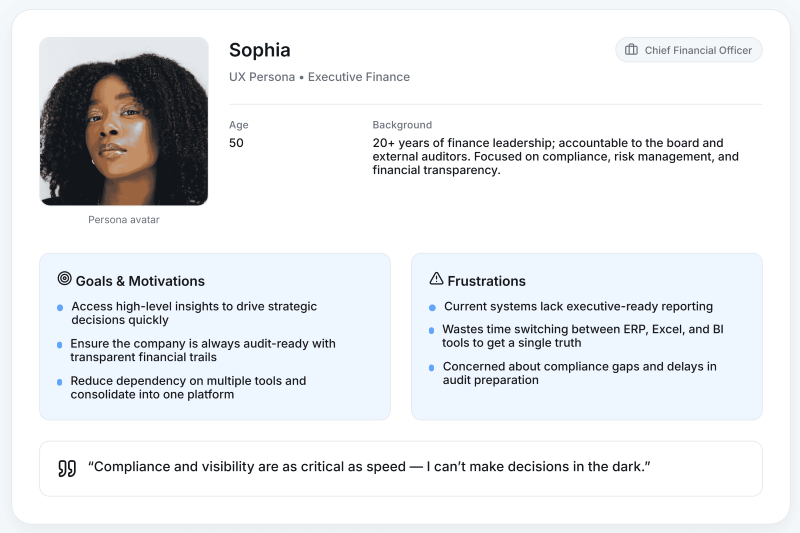Click the Frustrations heading
The height and width of the screenshot is (533, 800).
pos(486,281)
